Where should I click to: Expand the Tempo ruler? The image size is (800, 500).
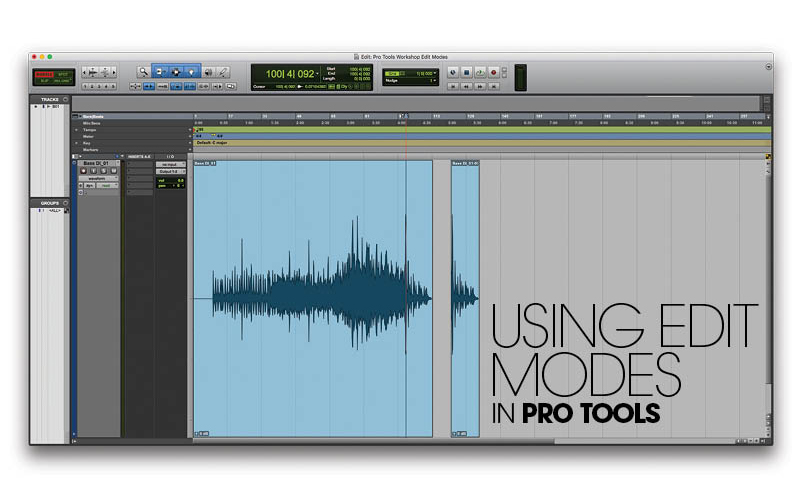coord(77,130)
